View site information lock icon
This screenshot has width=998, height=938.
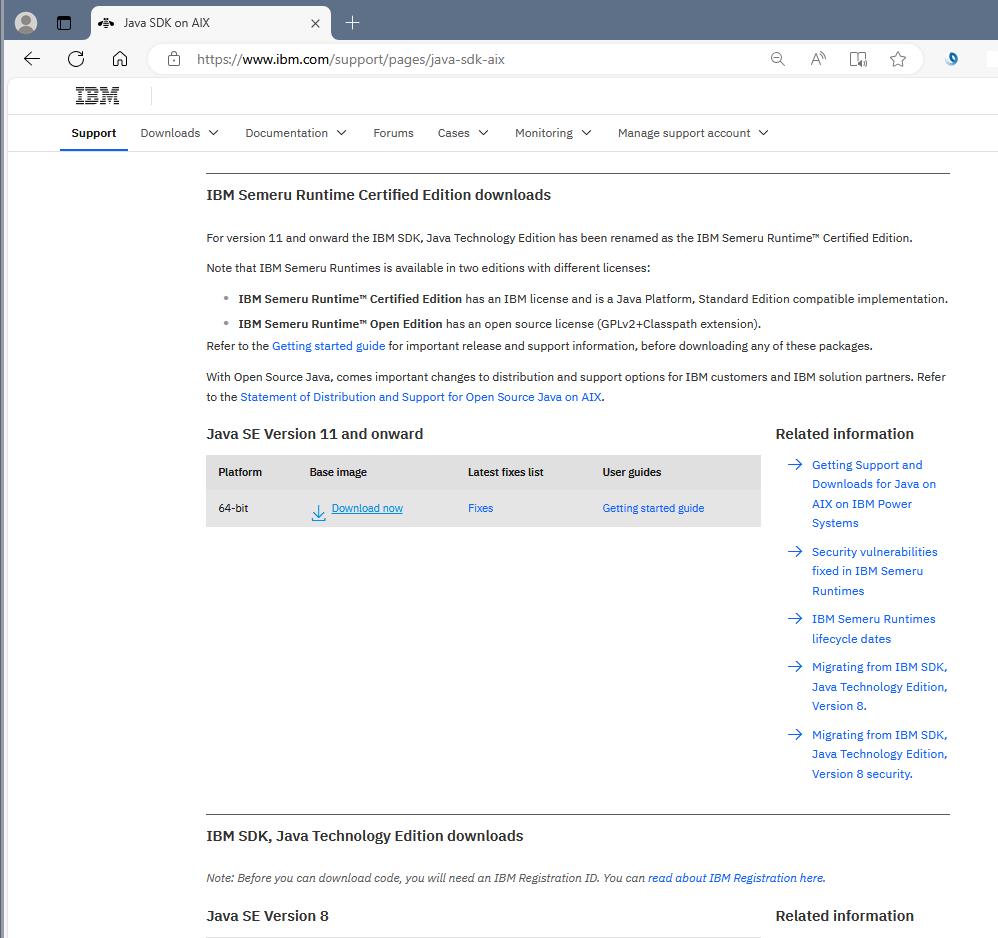click(174, 59)
